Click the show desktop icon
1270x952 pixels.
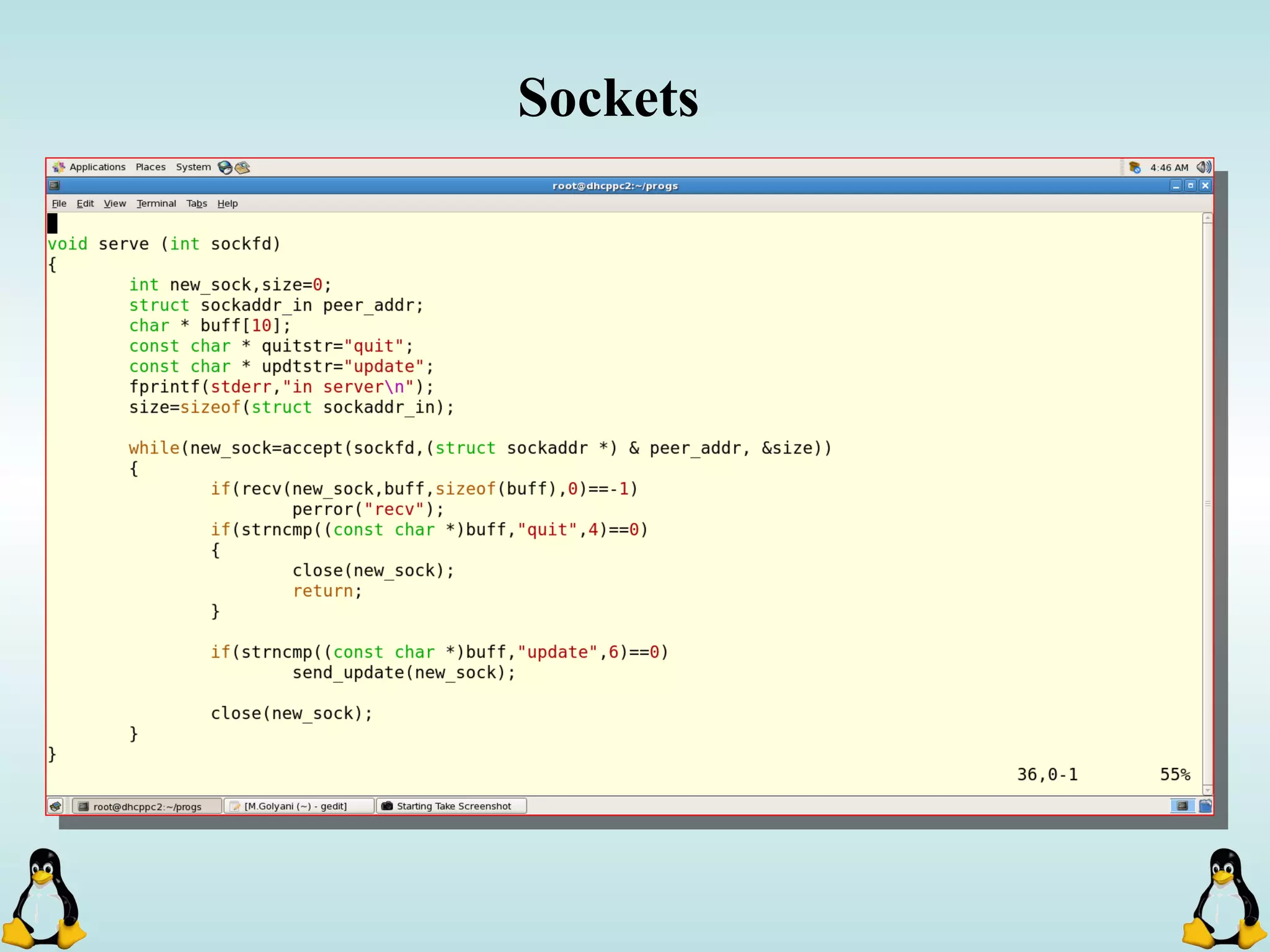pyautogui.click(x=56, y=806)
